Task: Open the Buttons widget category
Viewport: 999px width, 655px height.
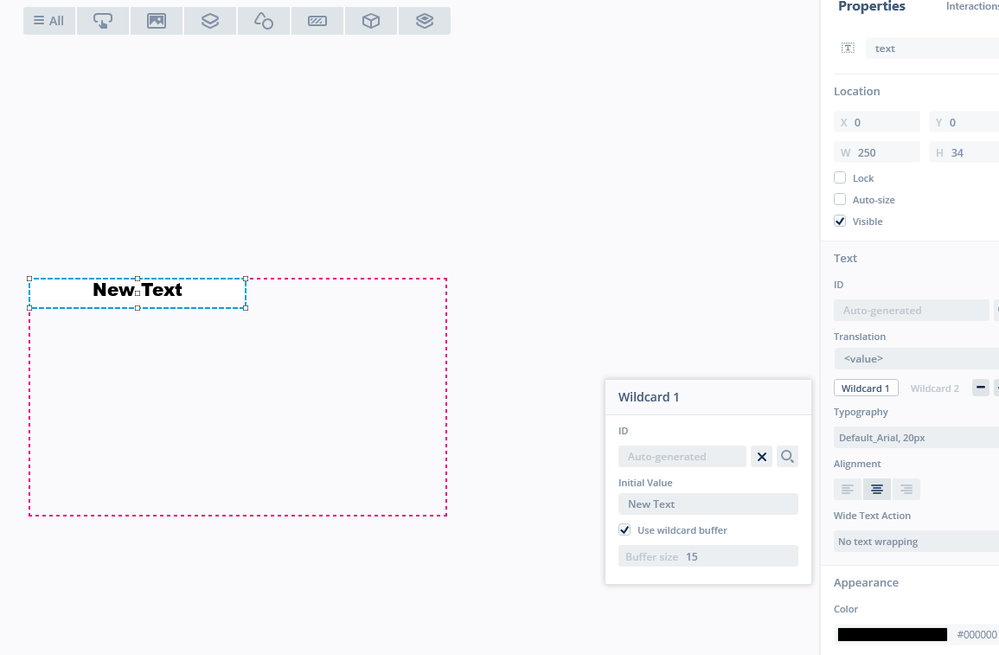Action: point(103,21)
